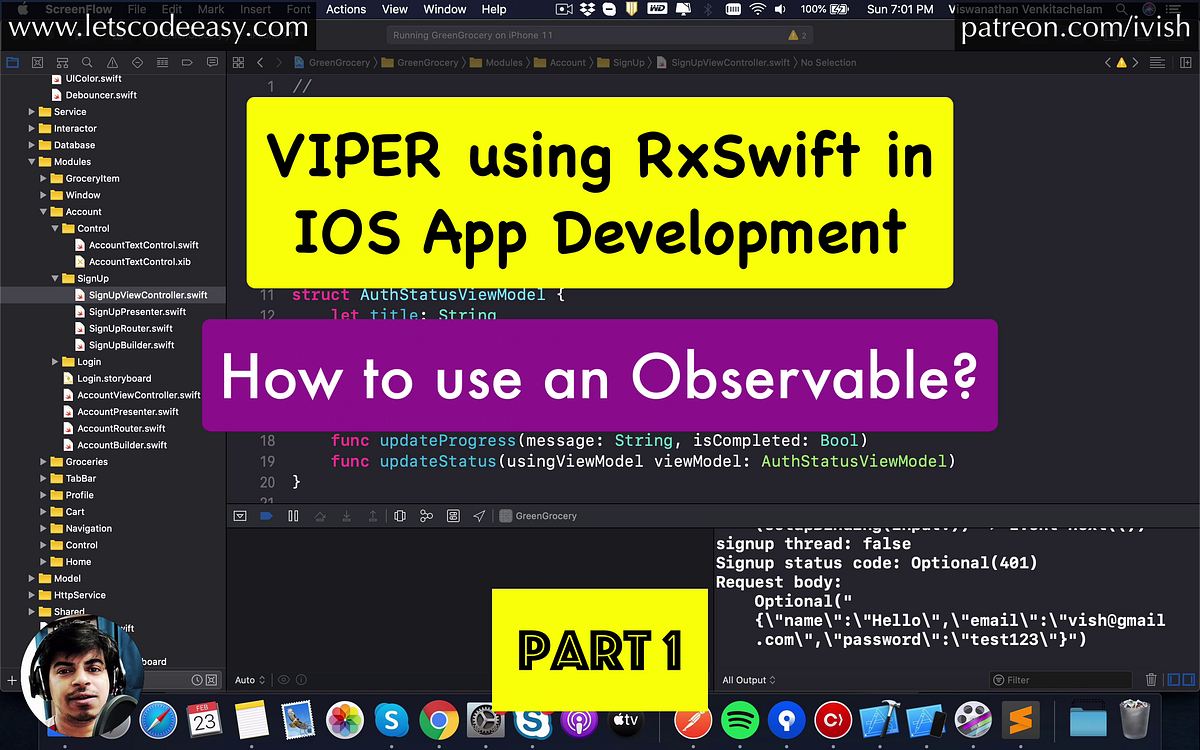Collapse the Account folder in navigator
Screen dimensions: 1200x750
tap(45, 211)
